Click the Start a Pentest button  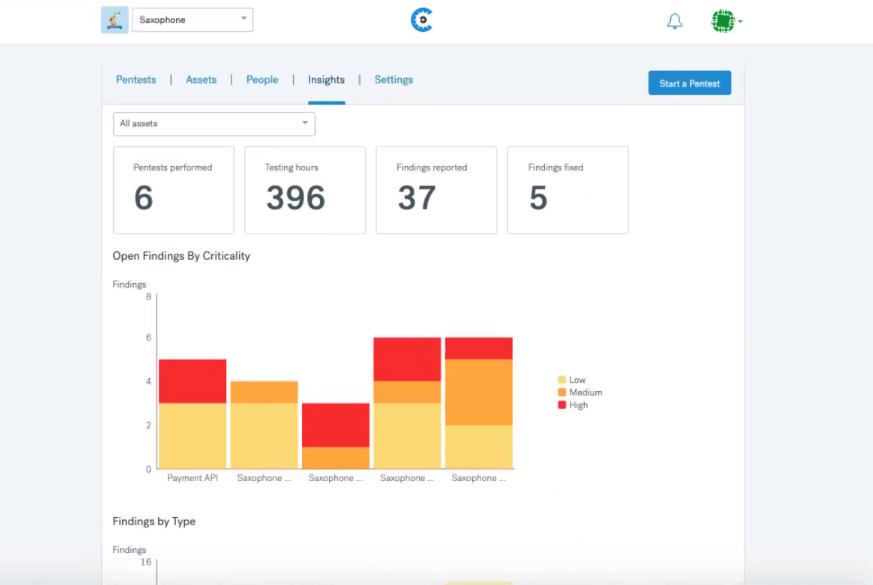pos(689,83)
